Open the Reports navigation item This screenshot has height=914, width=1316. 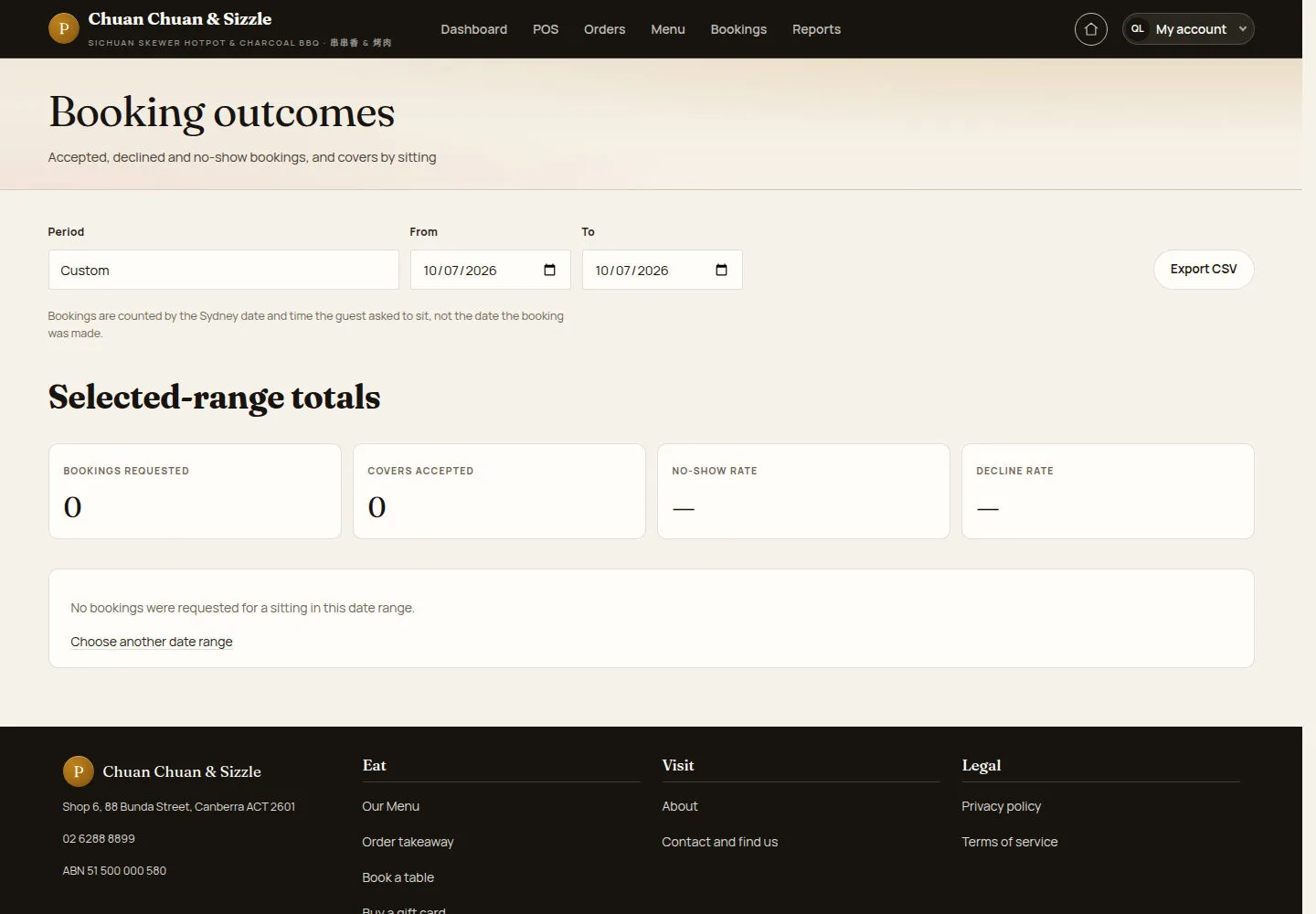pos(816,29)
